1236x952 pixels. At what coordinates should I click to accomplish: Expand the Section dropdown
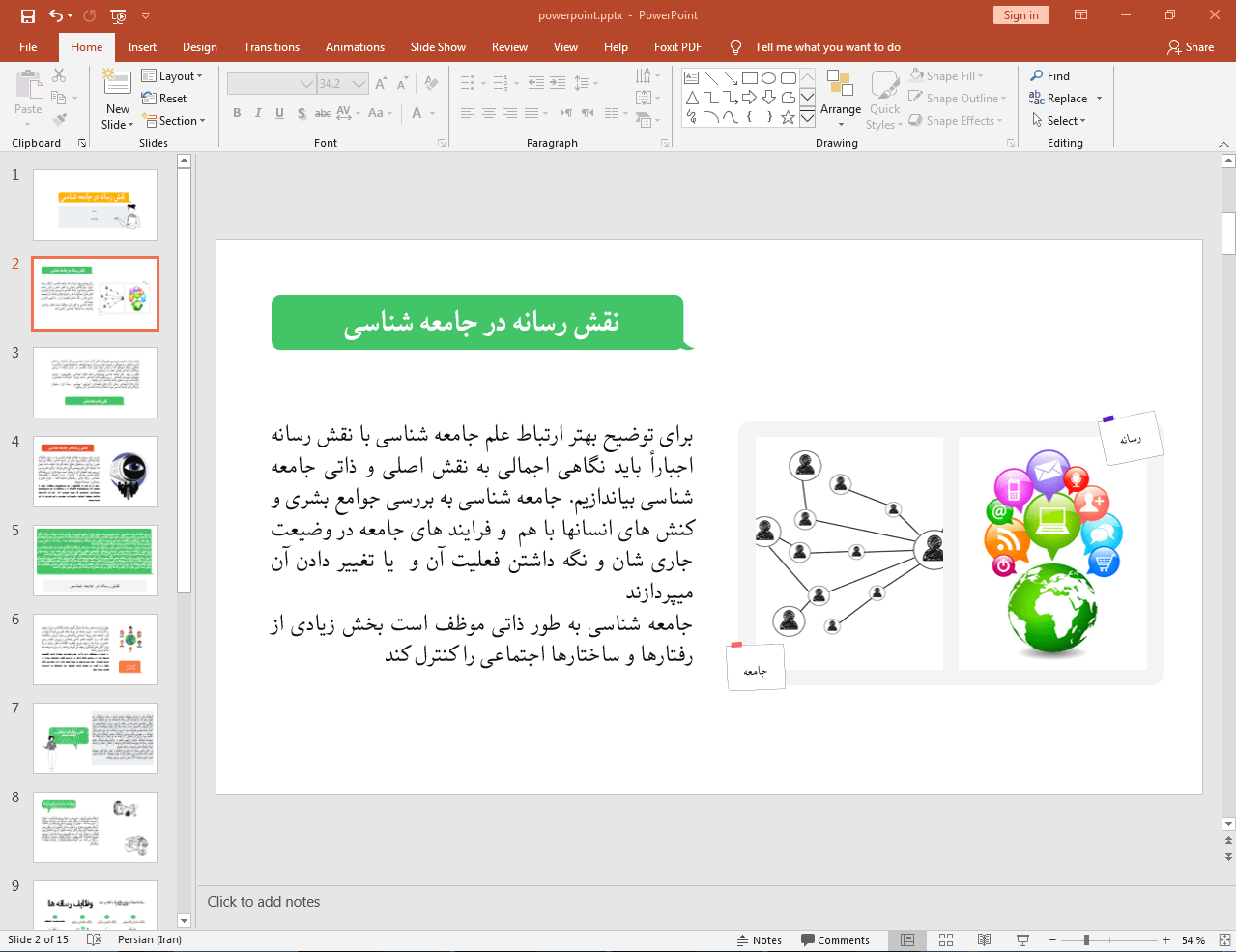(x=174, y=121)
